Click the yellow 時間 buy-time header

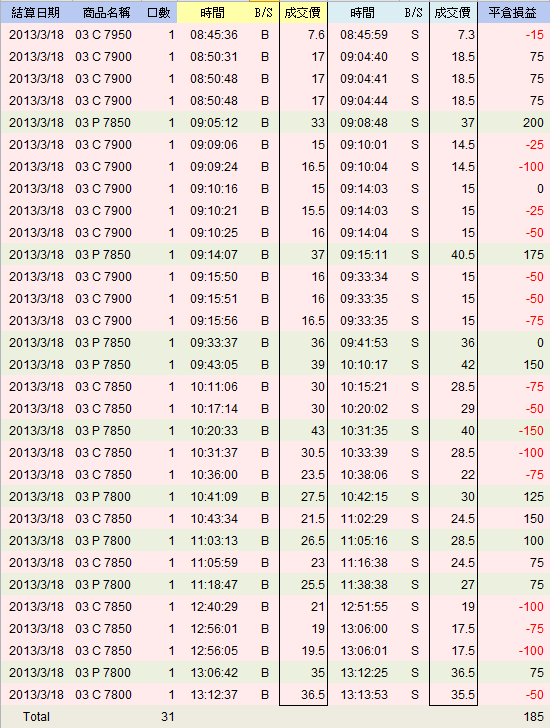(x=213, y=13)
